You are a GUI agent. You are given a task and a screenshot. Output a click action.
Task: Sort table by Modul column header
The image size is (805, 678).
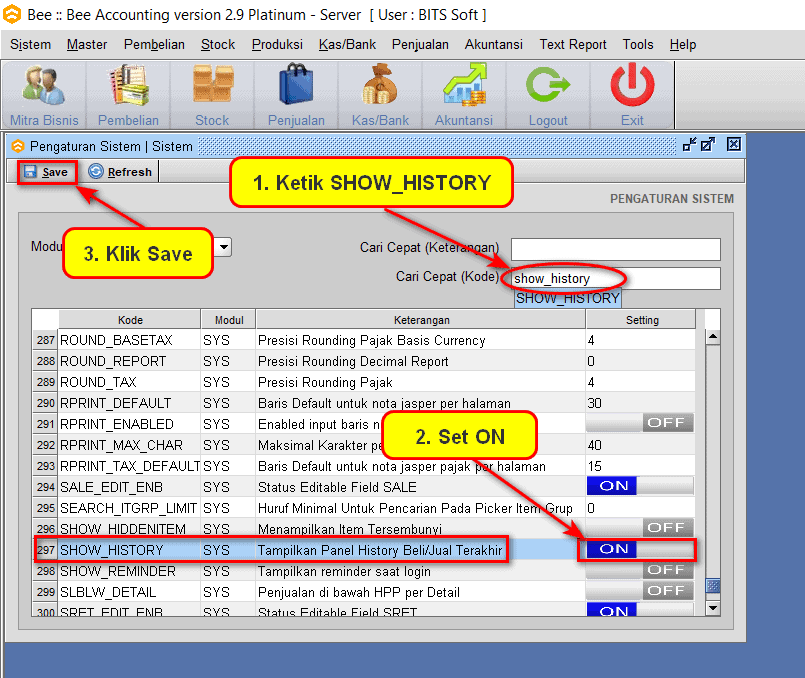click(228, 320)
